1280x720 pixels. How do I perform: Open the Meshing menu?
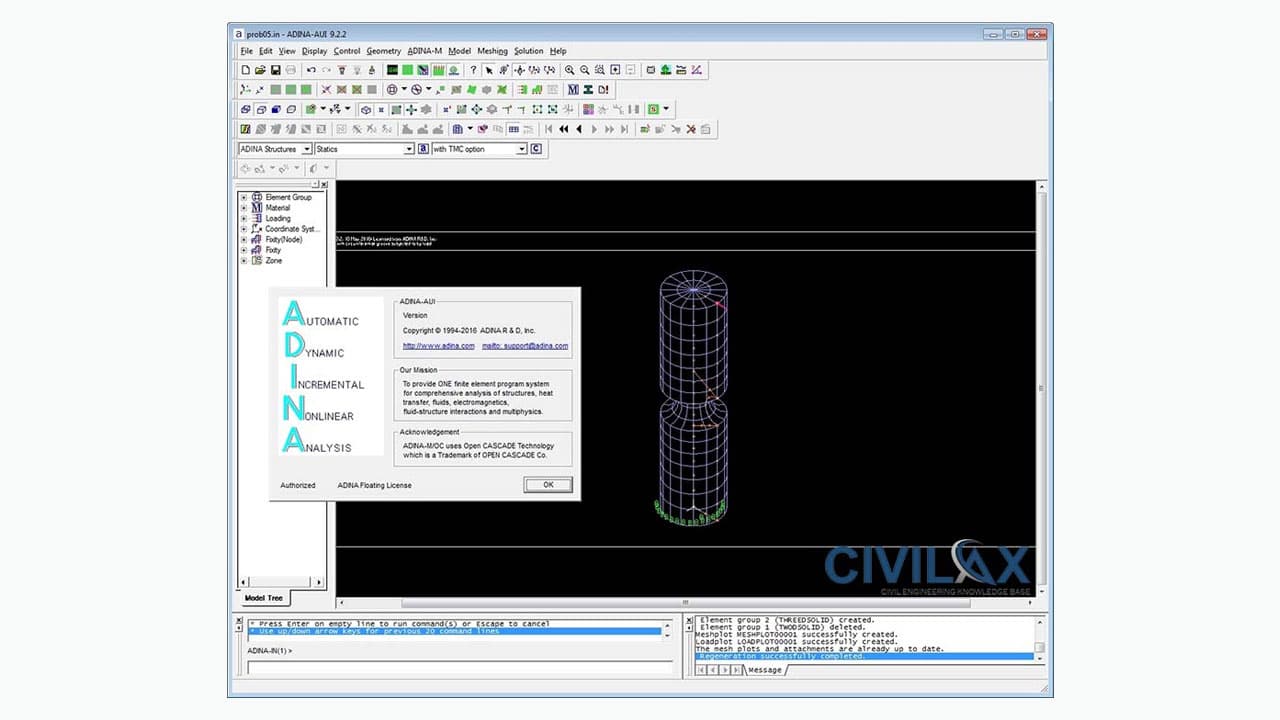pyautogui.click(x=492, y=51)
